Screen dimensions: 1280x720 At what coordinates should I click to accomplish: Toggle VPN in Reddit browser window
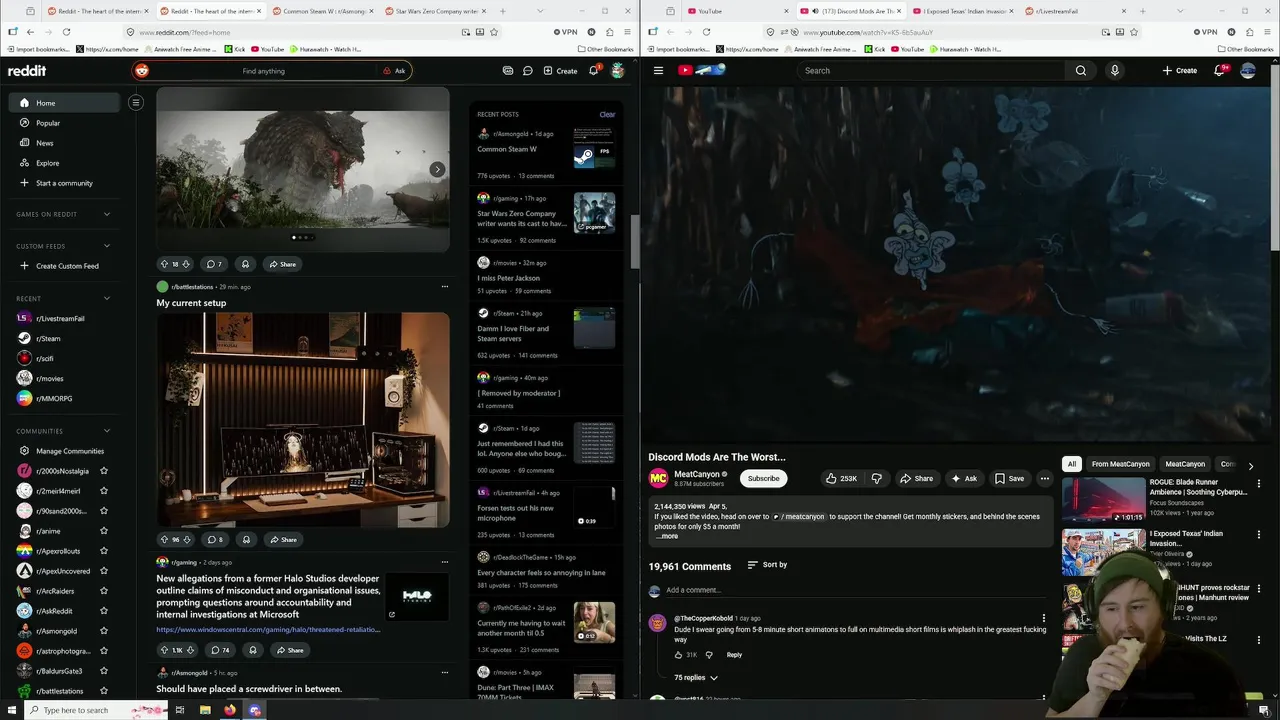565,32
